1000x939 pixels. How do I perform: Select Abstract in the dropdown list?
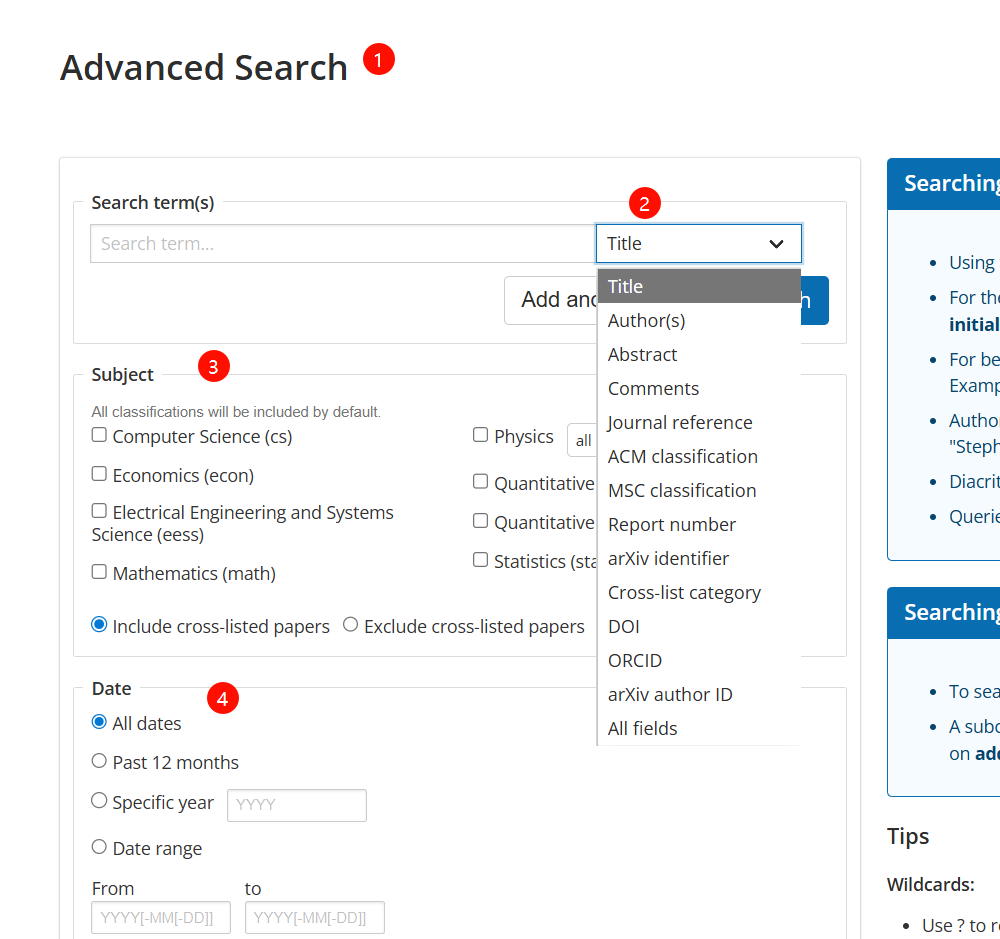pyautogui.click(x=643, y=355)
